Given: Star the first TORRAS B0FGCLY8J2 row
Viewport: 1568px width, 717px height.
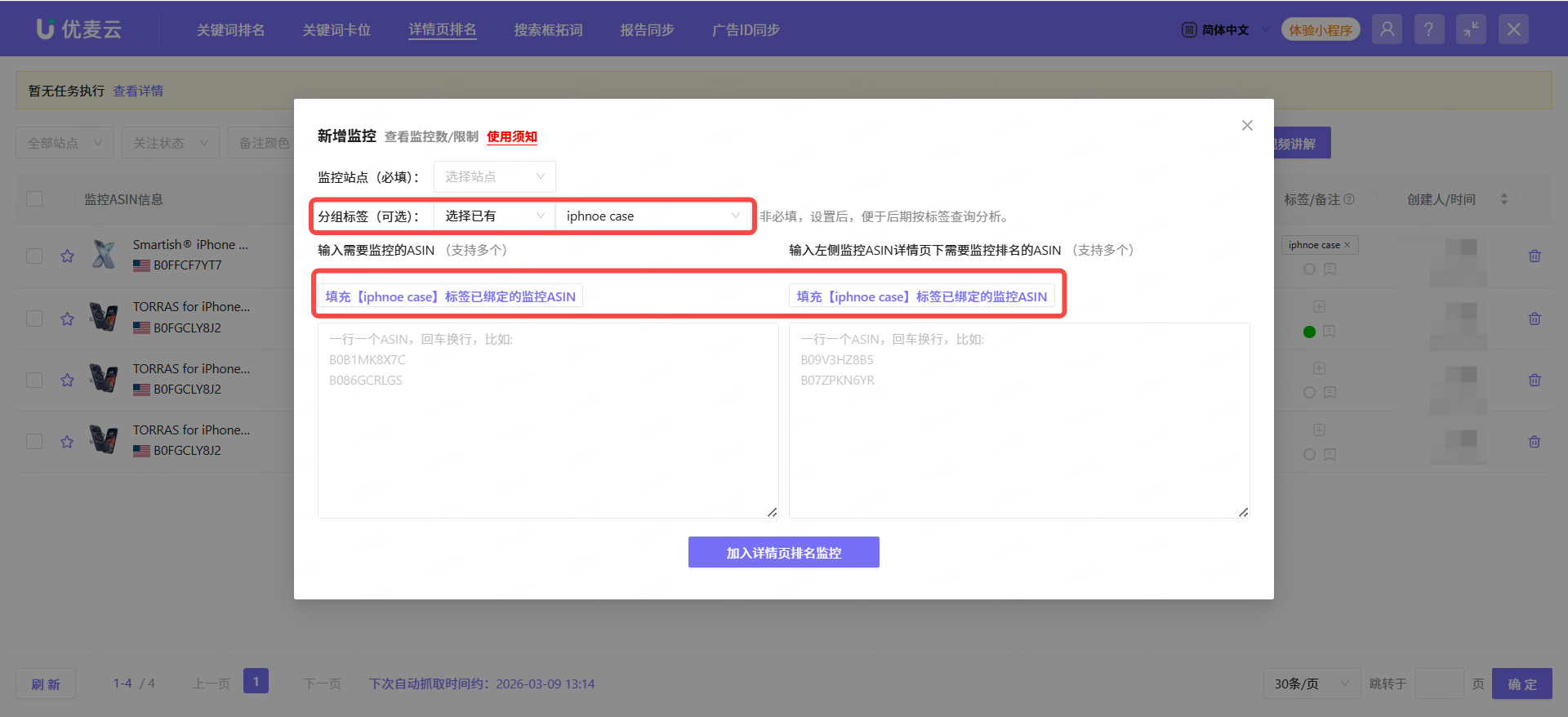Looking at the screenshot, I should [67, 318].
